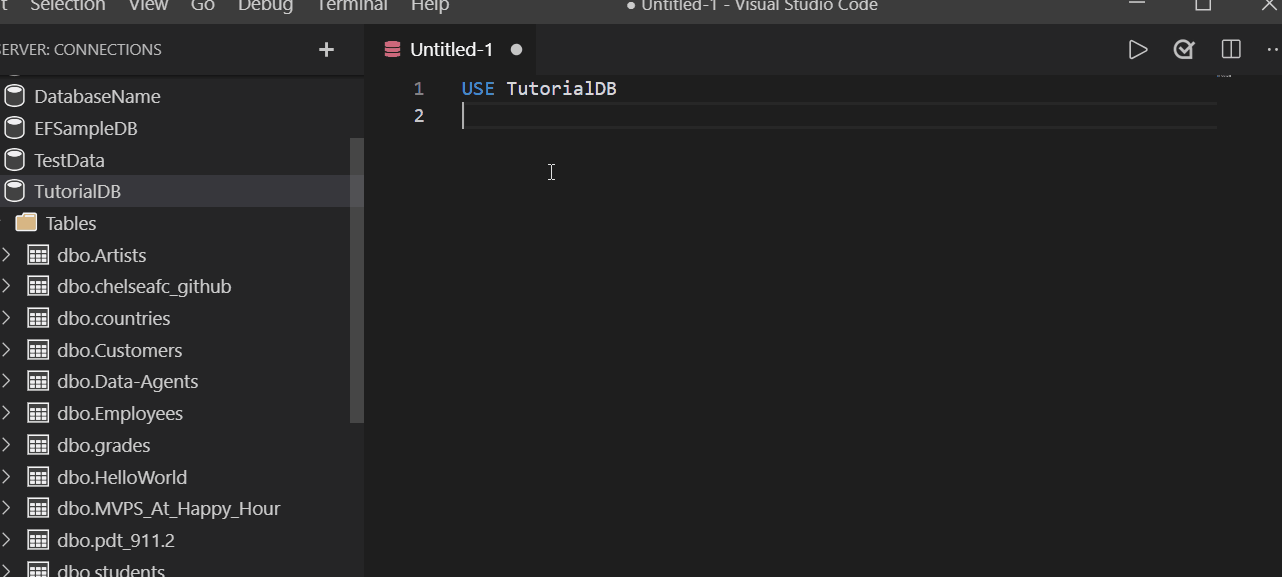Click the EFSampleDB database icon
1282x577 pixels.
pos(15,127)
